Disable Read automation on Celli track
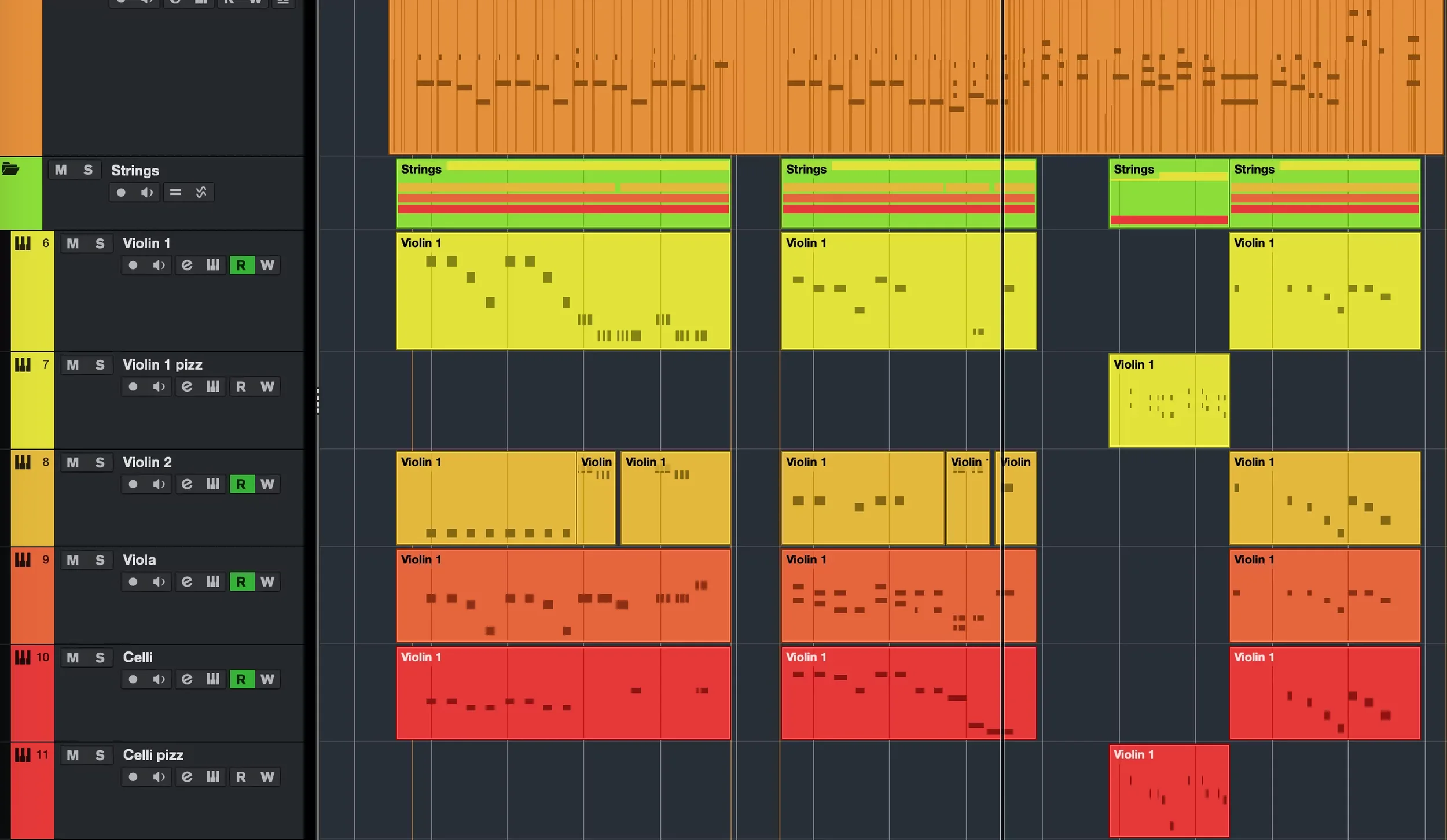Viewport: 1447px width, 840px height. 241,679
